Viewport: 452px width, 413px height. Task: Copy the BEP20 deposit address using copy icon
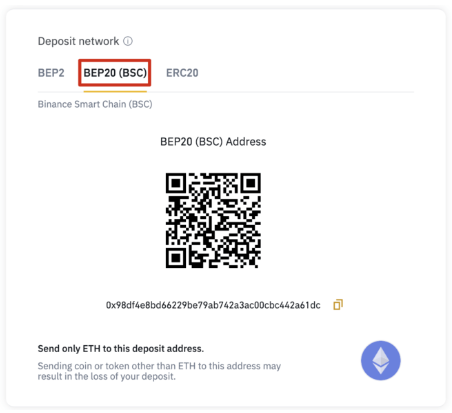338,305
